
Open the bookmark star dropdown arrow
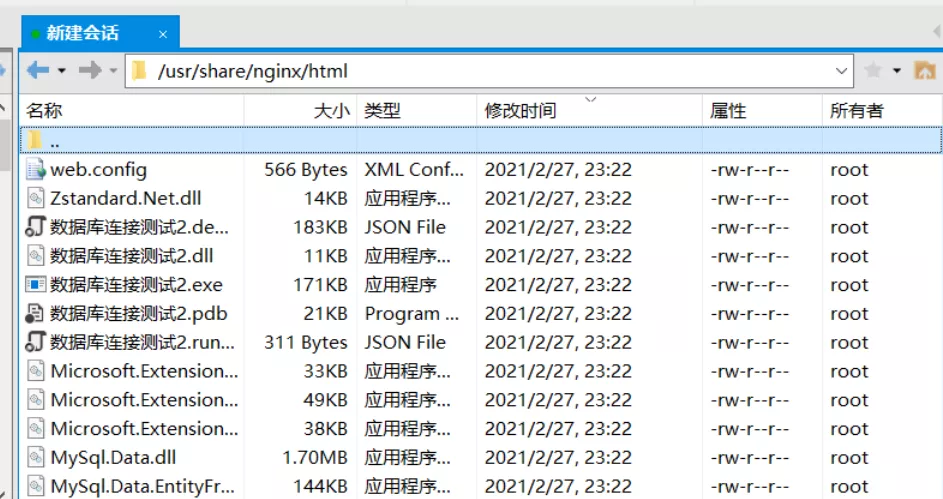[897, 71]
